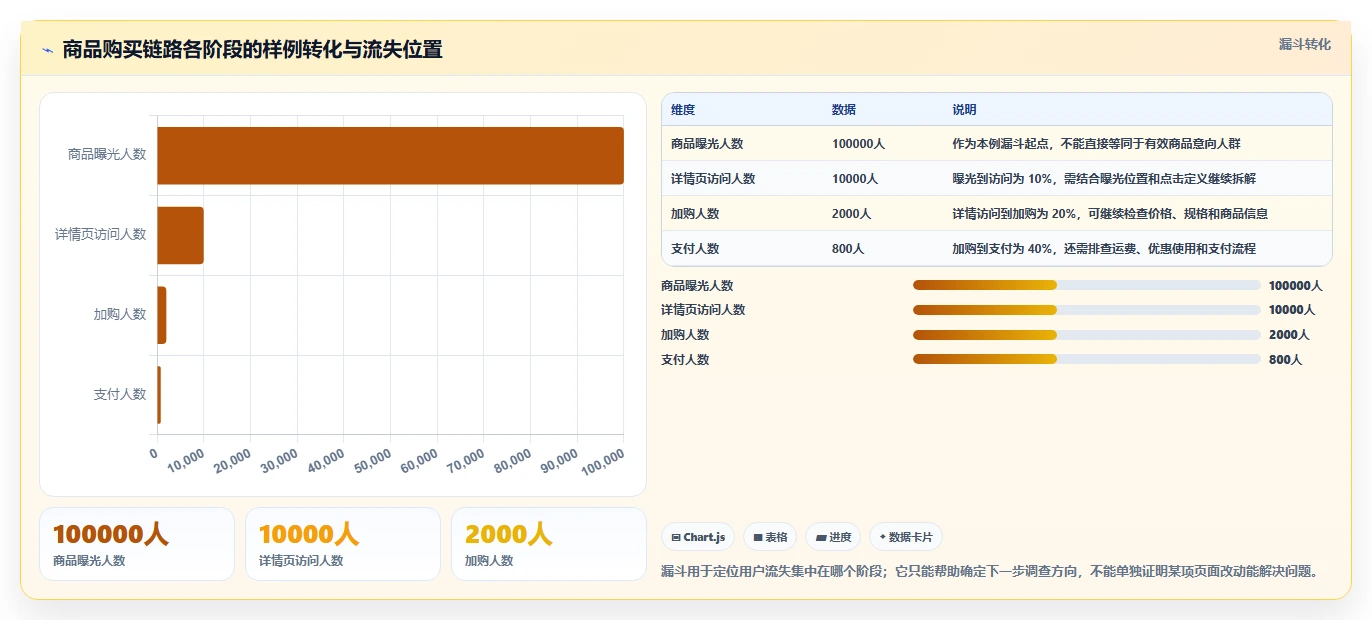Click the Chart.js chip
The height and width of the screenshot is (620, 1372).
pyautogui.click(x=698, y=537)
